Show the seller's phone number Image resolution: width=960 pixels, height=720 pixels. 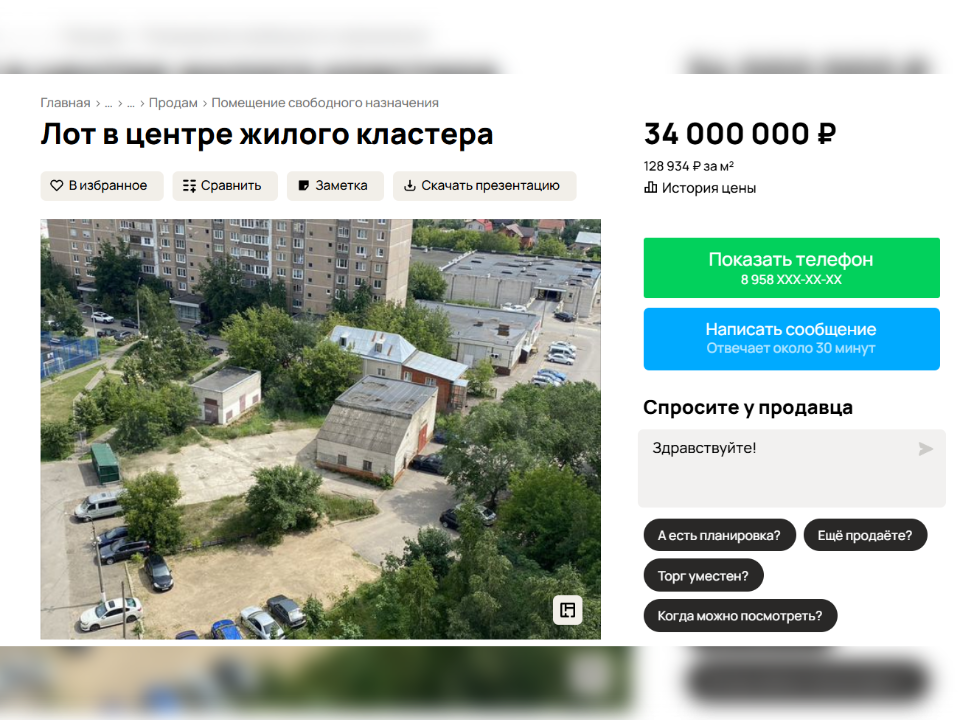tap(791, 268)
